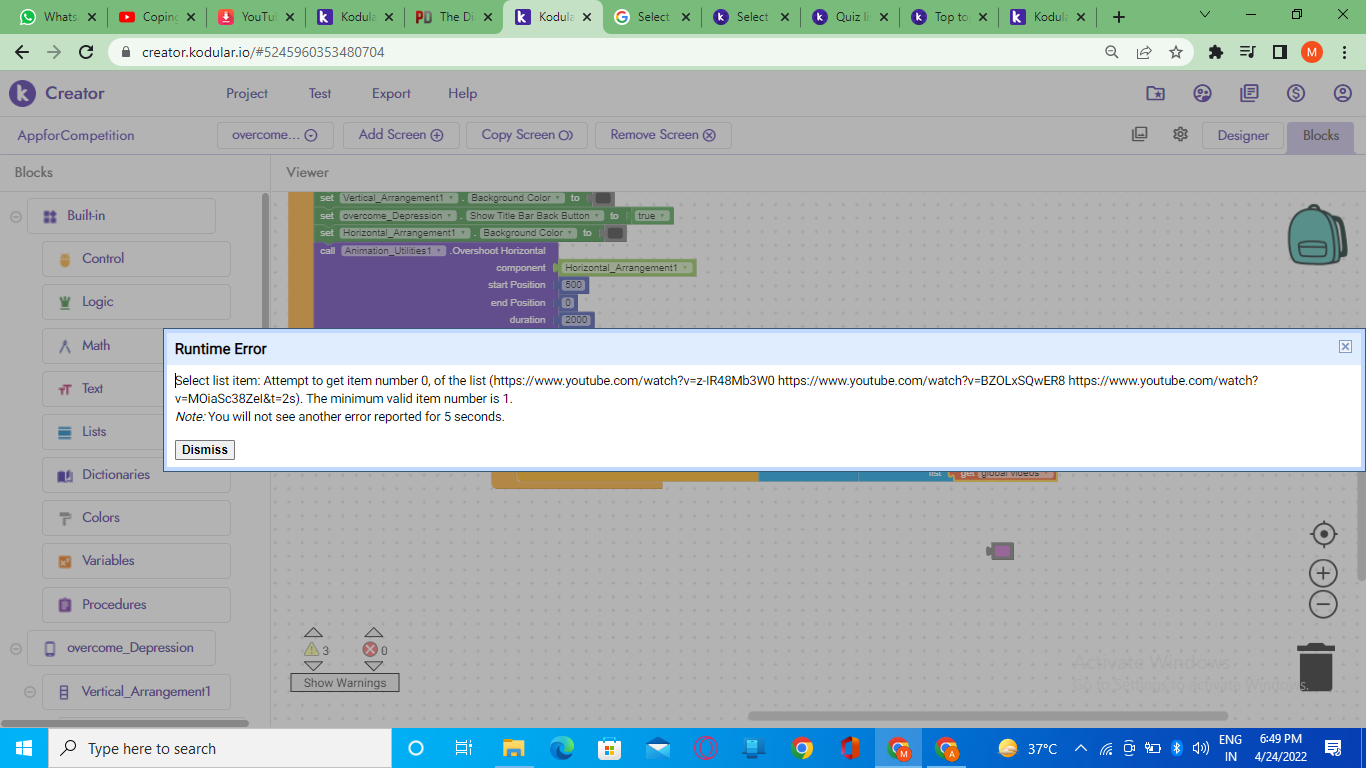The image size is (1366, 768).
Task: Collapse the Vertical_Arrangement1 tree node
Action: tap(30, 691)
